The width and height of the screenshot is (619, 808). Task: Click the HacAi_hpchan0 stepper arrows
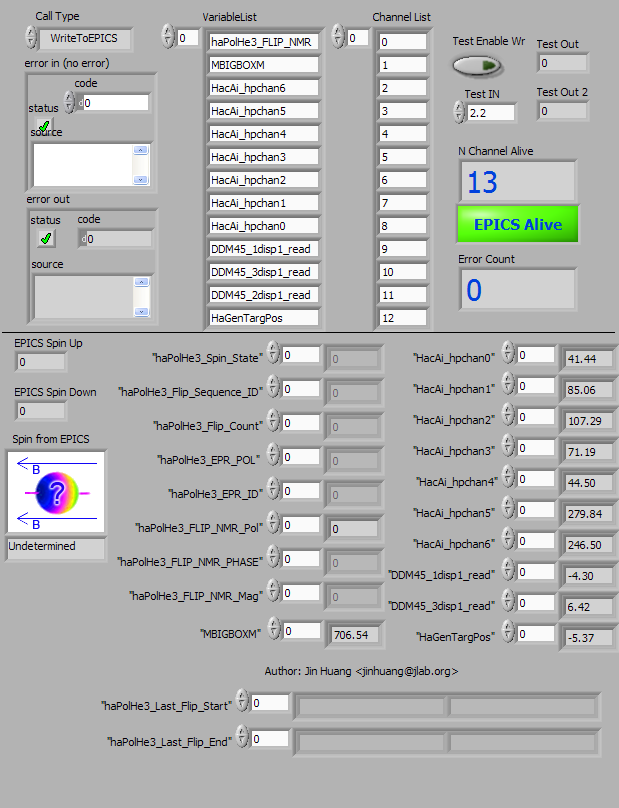[x=508, y=354]
